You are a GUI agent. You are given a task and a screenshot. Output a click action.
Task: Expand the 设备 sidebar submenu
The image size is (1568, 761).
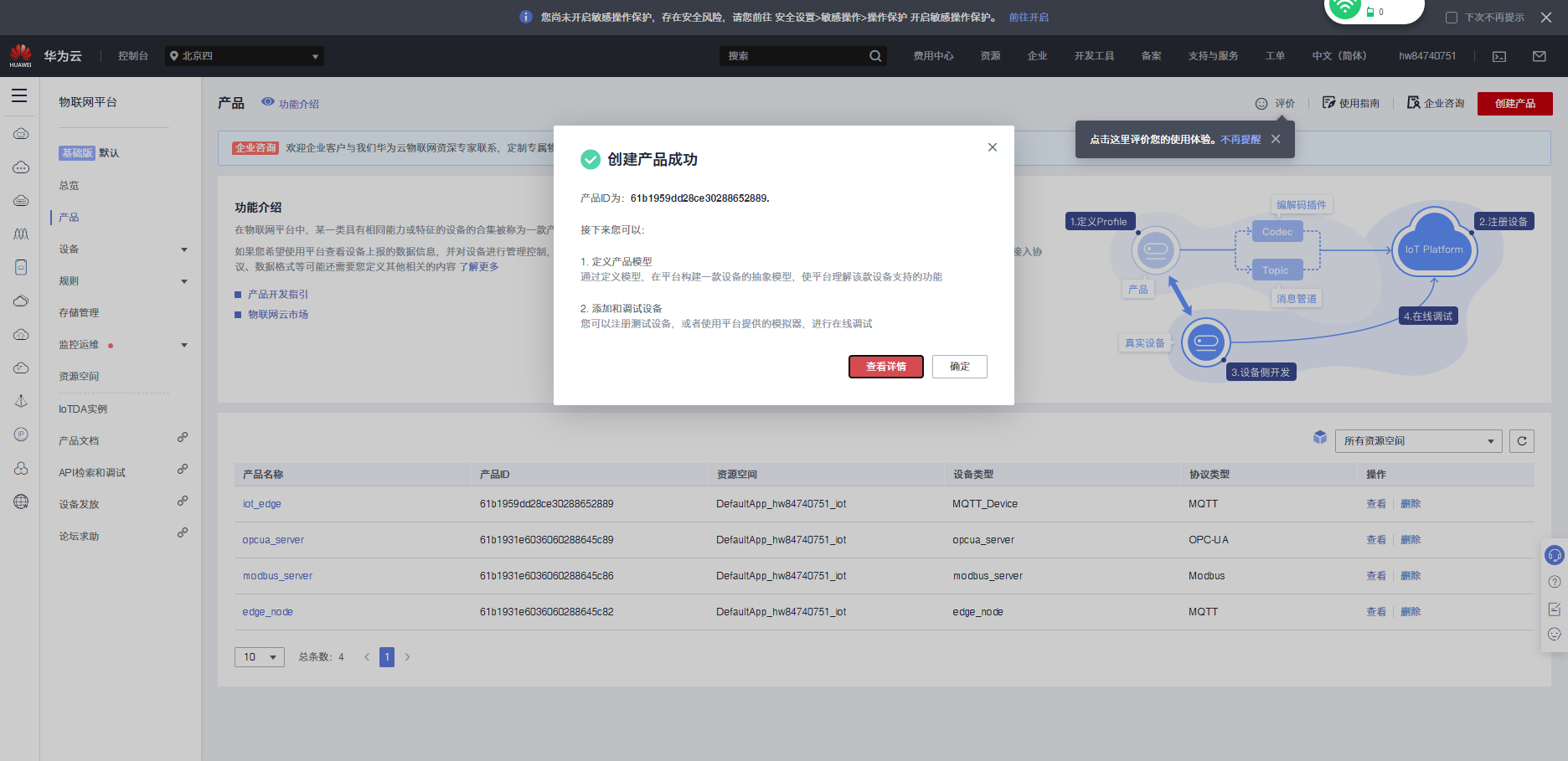tap(184, 249)
